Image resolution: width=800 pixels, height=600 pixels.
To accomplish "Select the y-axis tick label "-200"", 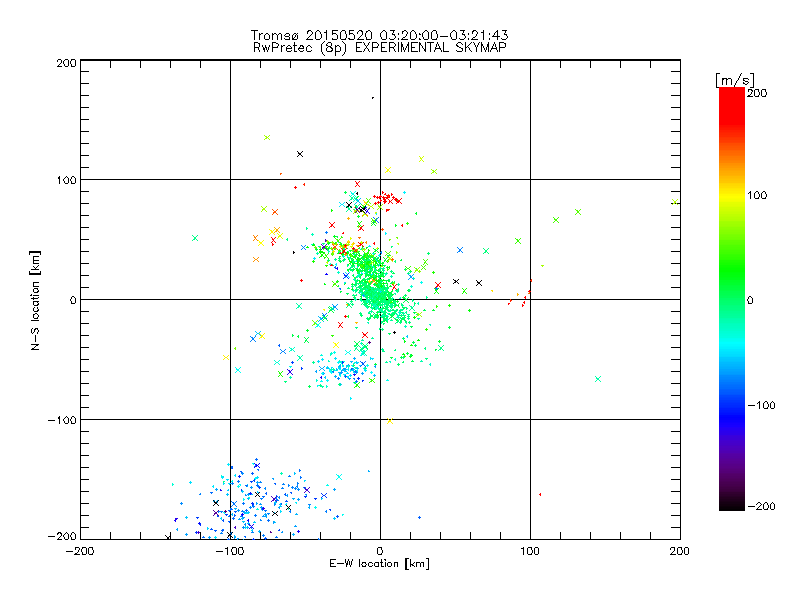I will coord(62,536).
